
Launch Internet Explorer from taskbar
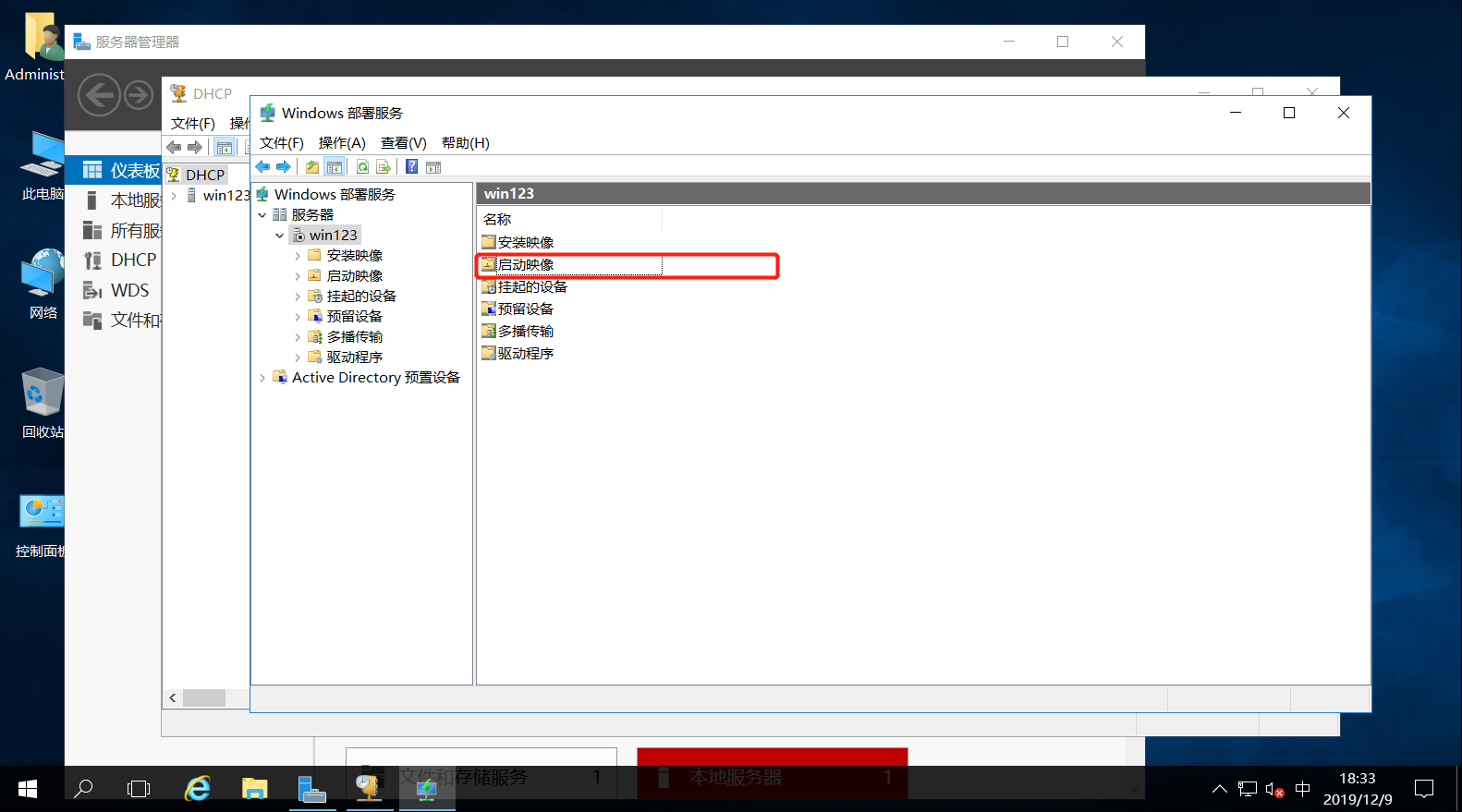tap(198, 789)
